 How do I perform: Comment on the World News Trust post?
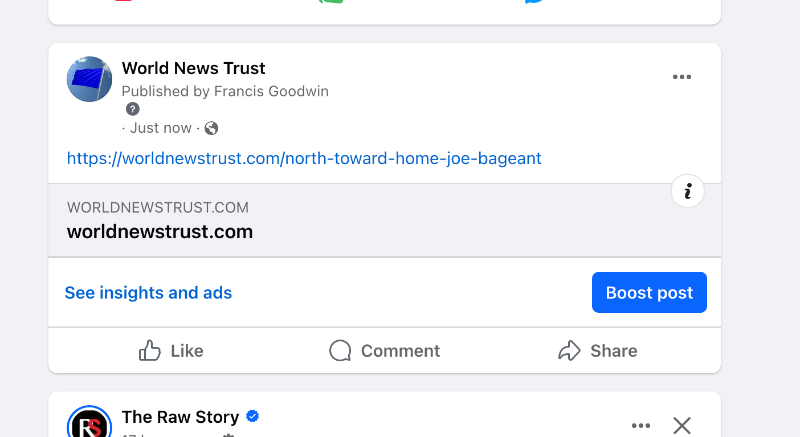[x=385, y=351]
